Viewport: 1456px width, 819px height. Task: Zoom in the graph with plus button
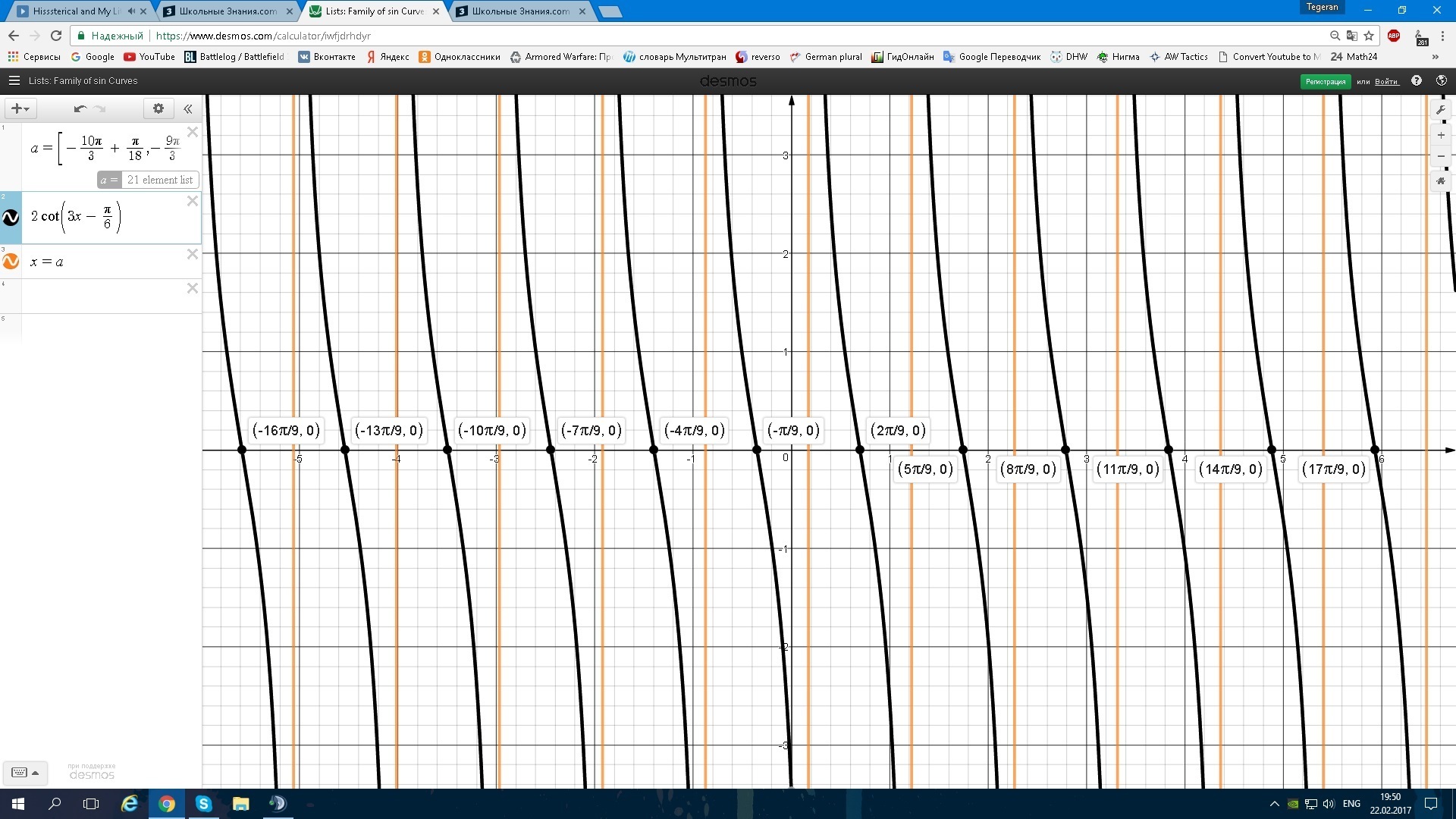(x=1441, y=136)
